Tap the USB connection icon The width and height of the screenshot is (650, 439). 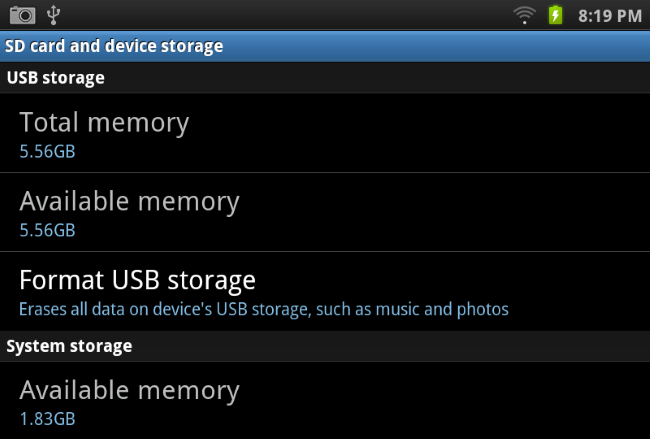point(55,15)
